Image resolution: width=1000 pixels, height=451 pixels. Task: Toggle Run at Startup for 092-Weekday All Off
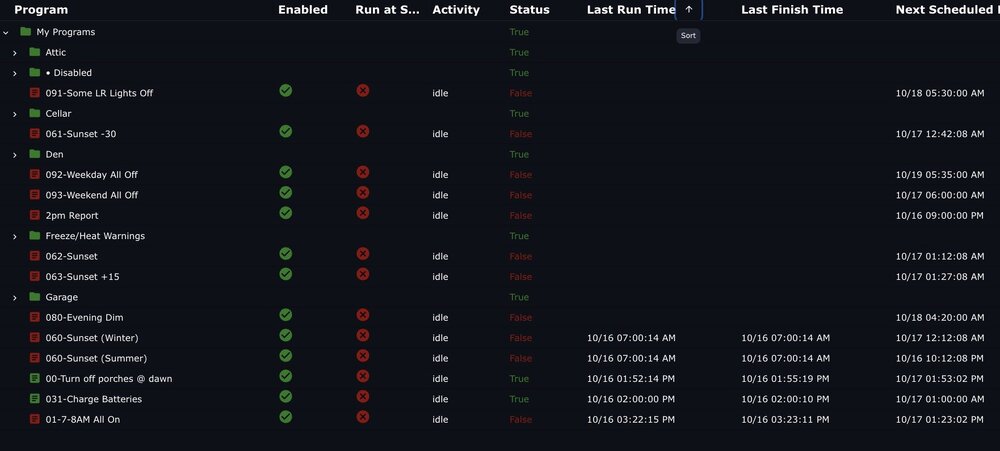[363, 172]
